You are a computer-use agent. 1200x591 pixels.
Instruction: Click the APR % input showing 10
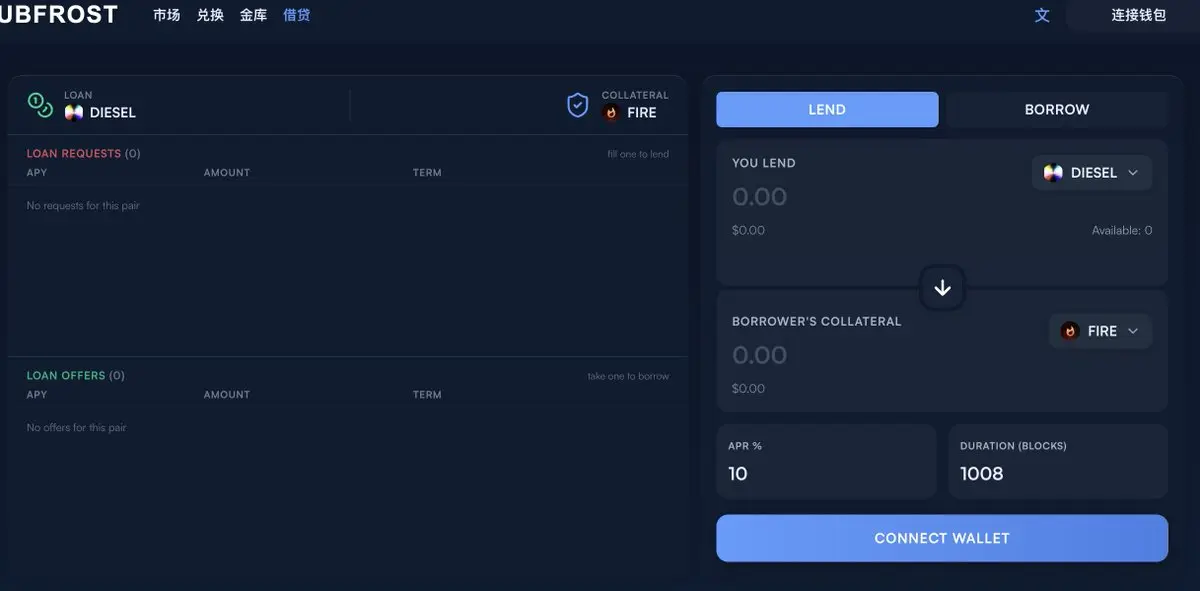click(x=826, y=473)
